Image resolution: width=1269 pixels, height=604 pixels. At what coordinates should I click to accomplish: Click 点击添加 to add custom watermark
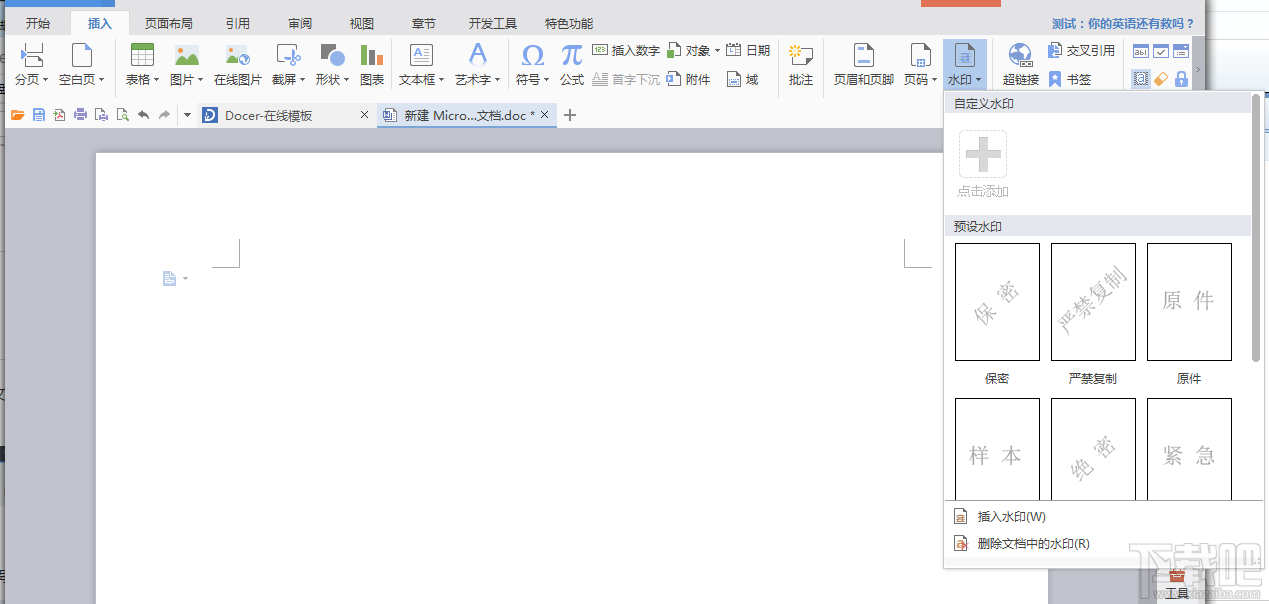click(x=983, y=164)
